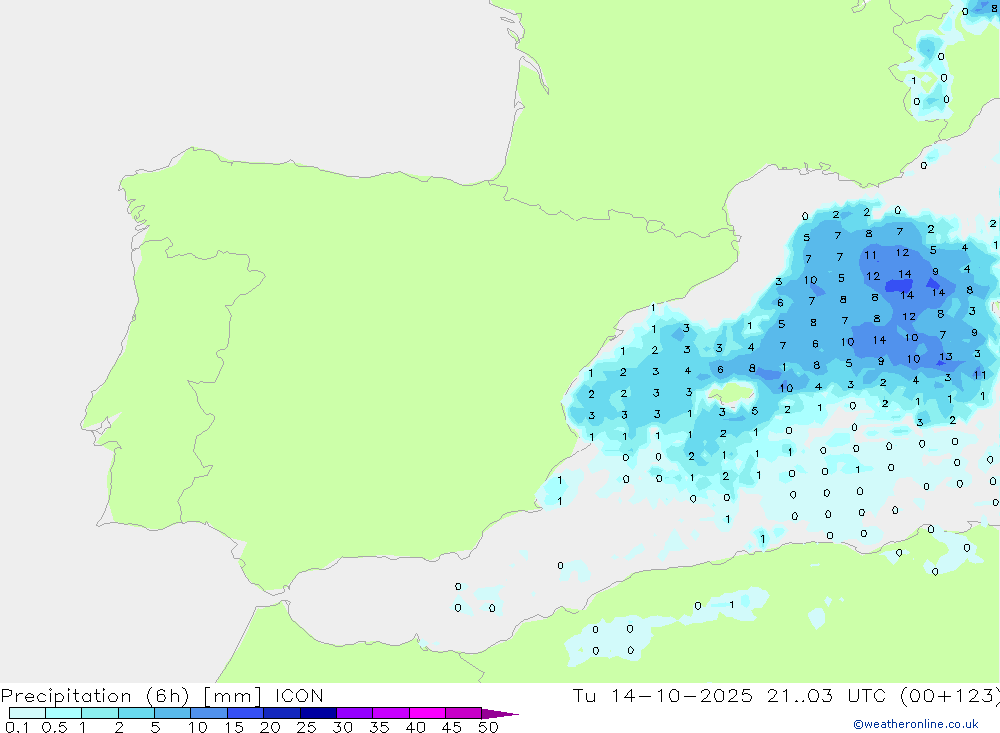Screen dimensions: 1000x733
Task: Select legend color between 5 and 10
Action: (173, 713)
